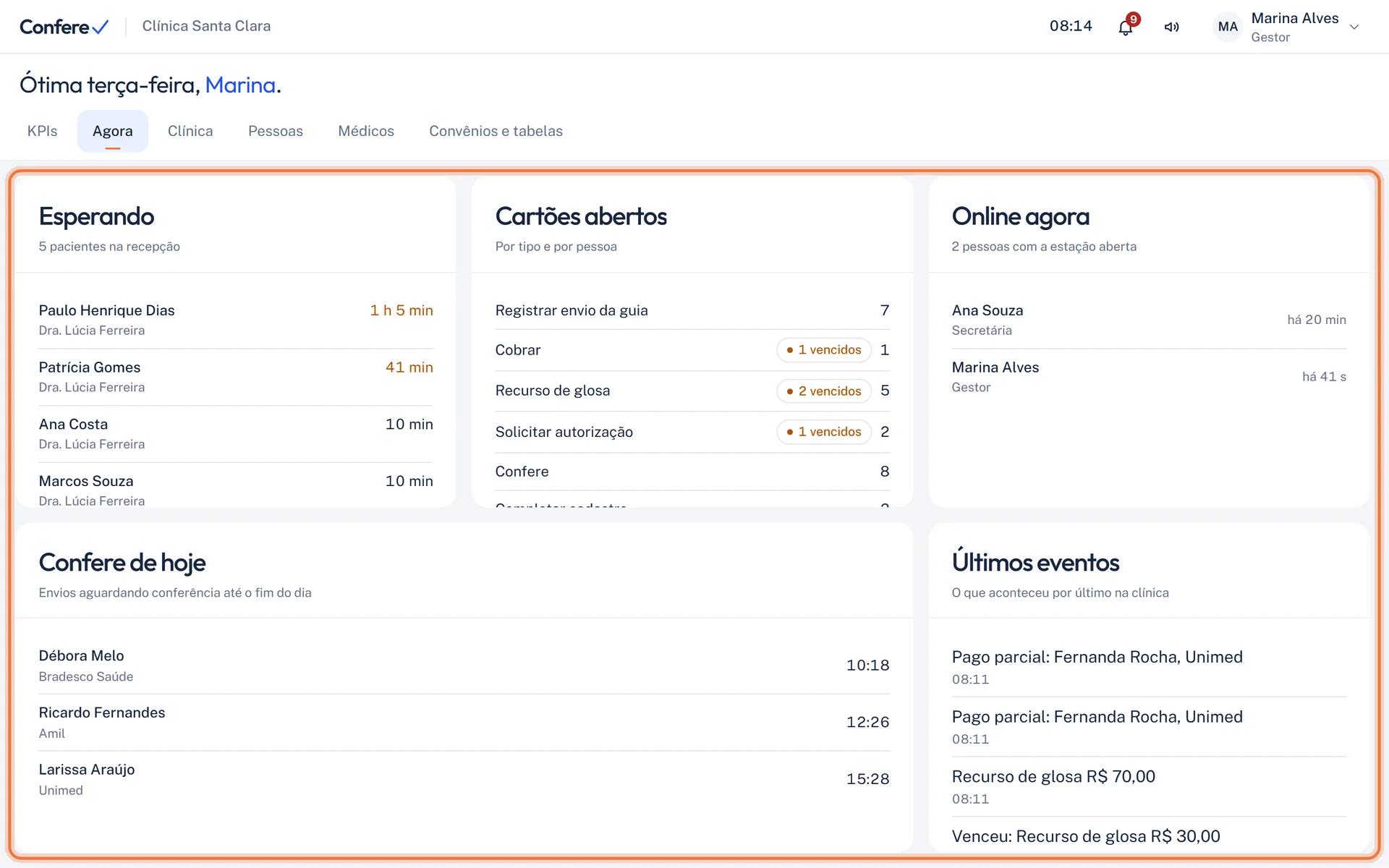
Task: Click the 10:18 time for Débora Melo
Action: click(x=868, y=665)
